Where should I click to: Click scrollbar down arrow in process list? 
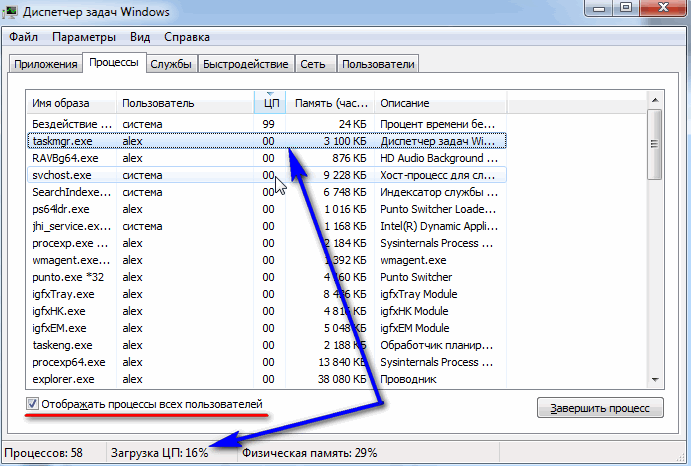point(655,380)
